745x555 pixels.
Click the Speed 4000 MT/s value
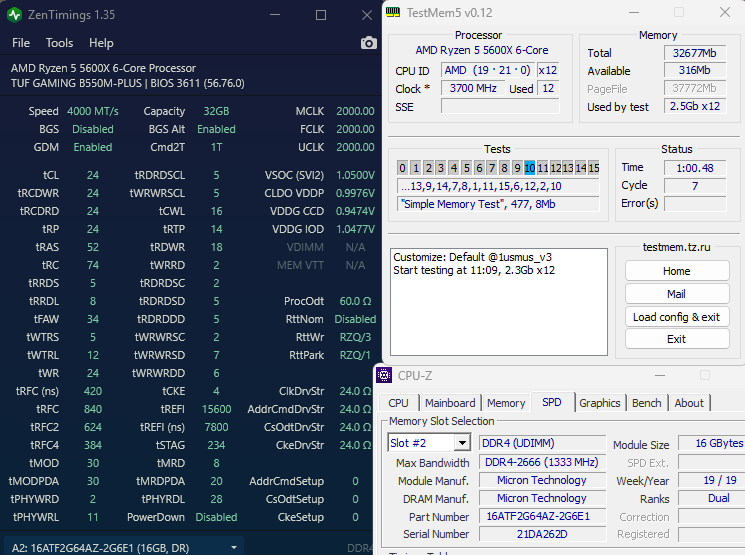coord(93,111)
